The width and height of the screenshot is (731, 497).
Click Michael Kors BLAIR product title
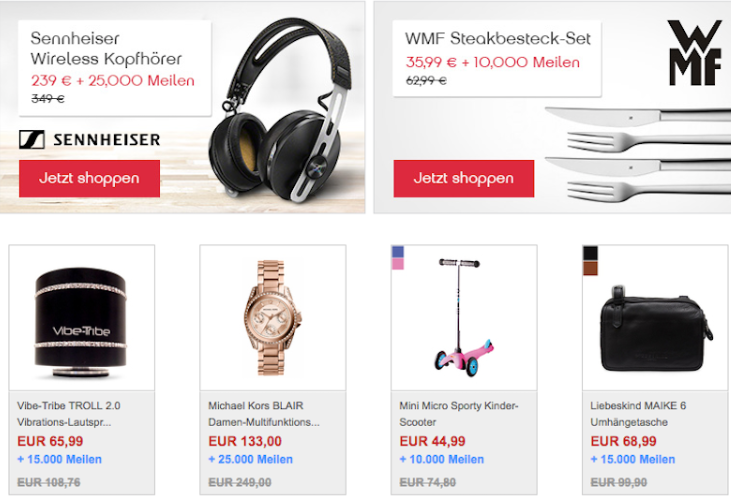pos(264,414)
